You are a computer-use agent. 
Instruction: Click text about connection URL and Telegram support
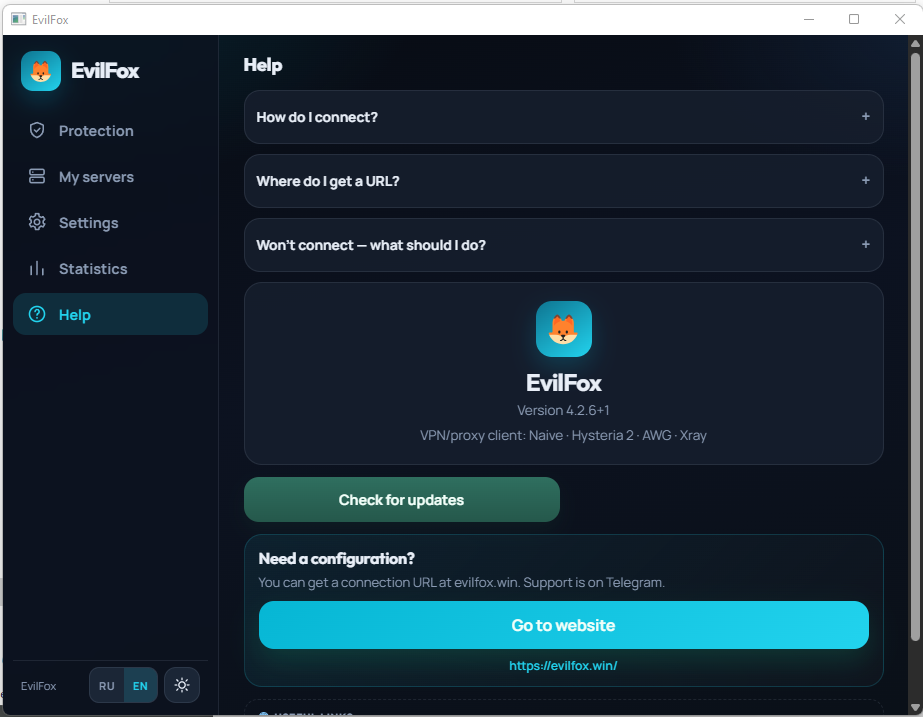[x=462, y=583]
